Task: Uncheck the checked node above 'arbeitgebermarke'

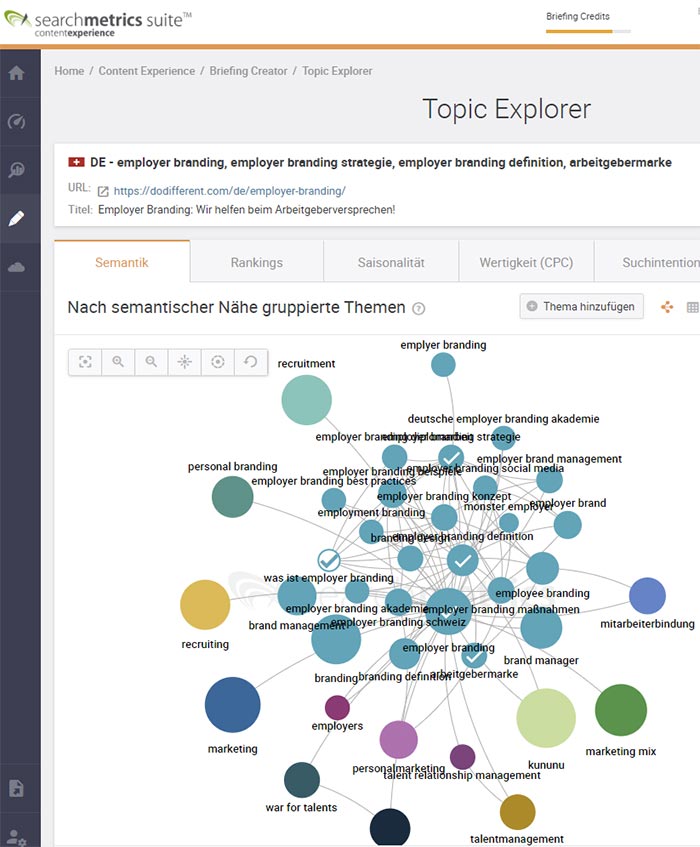Action: (474, 656)
